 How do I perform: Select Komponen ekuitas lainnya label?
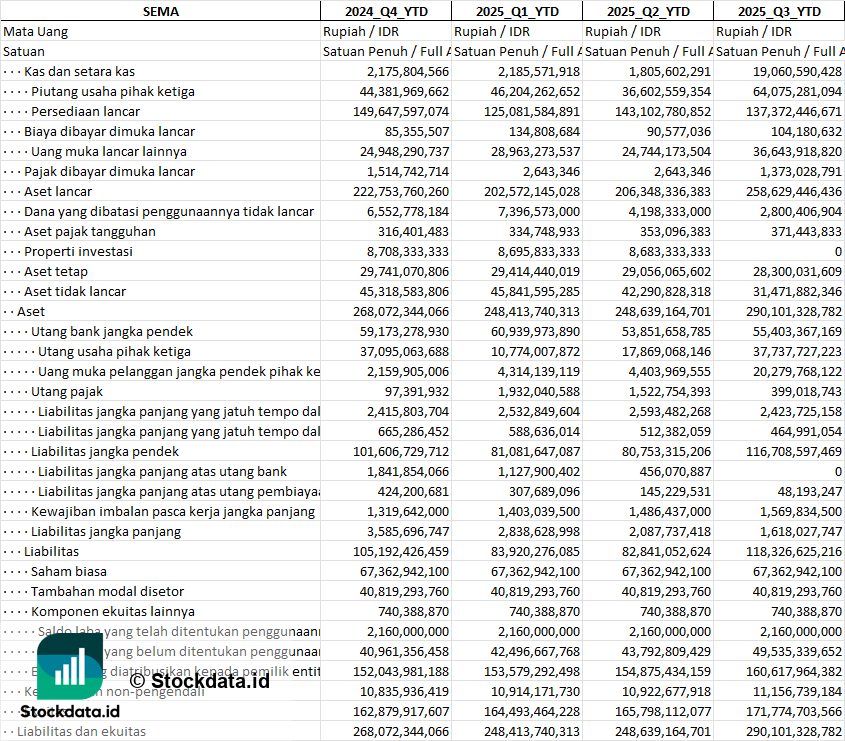(x=113, y=612)
